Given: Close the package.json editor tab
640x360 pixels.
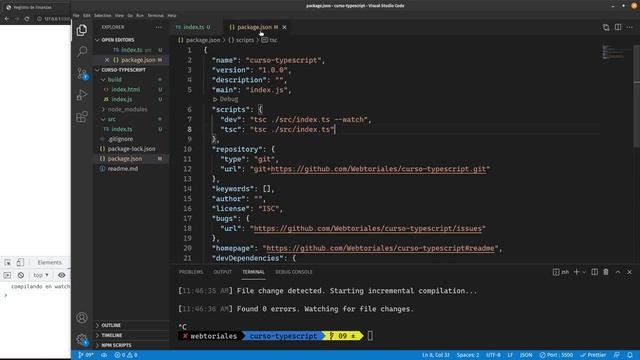Looking at the screenshot, I should click(284, 27).
